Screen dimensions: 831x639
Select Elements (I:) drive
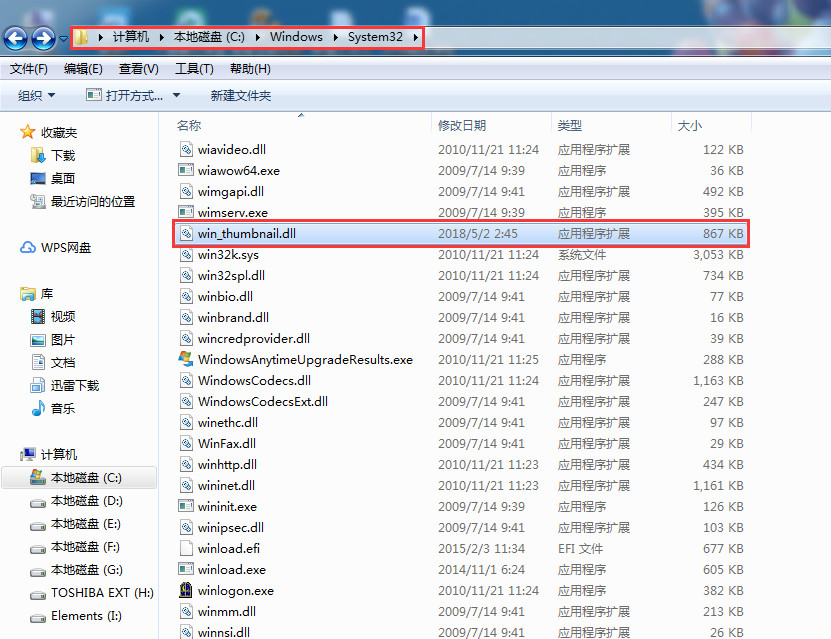tap(76, 616)
